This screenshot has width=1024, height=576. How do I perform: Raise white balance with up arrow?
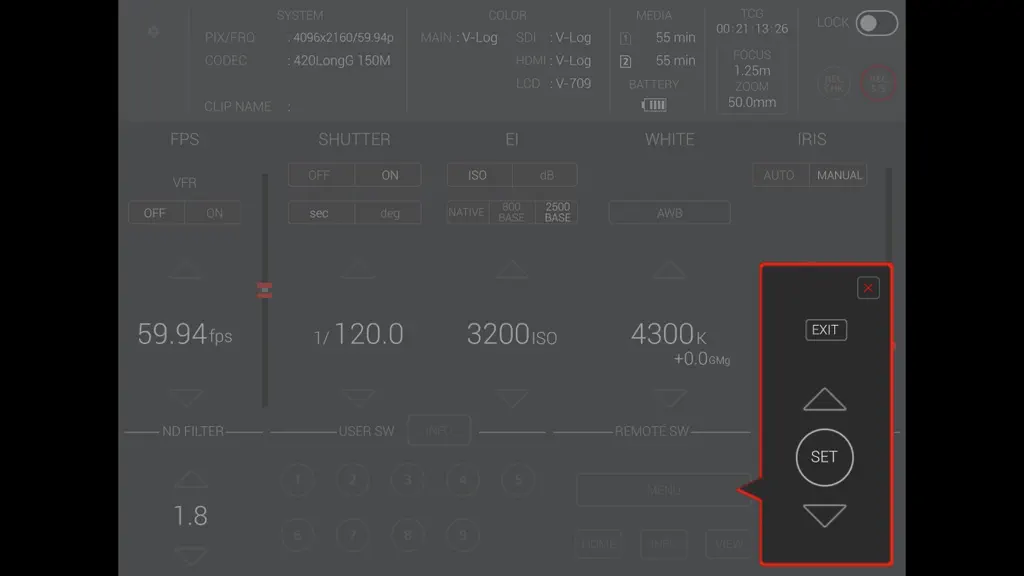pyautogui.click(x=669, y=269)
